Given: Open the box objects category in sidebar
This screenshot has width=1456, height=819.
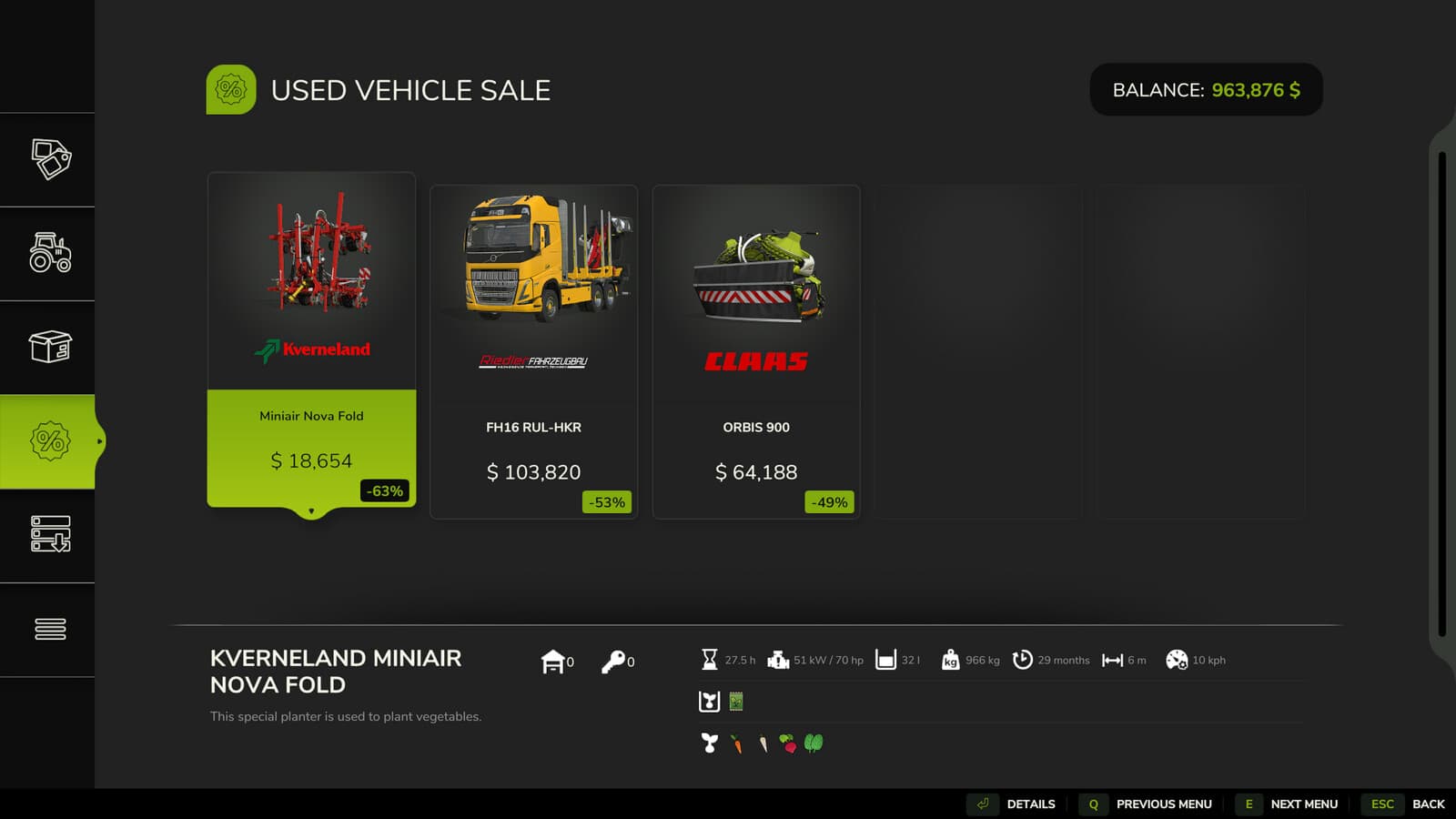Looking at the screenshot, I should pos(50,347).
